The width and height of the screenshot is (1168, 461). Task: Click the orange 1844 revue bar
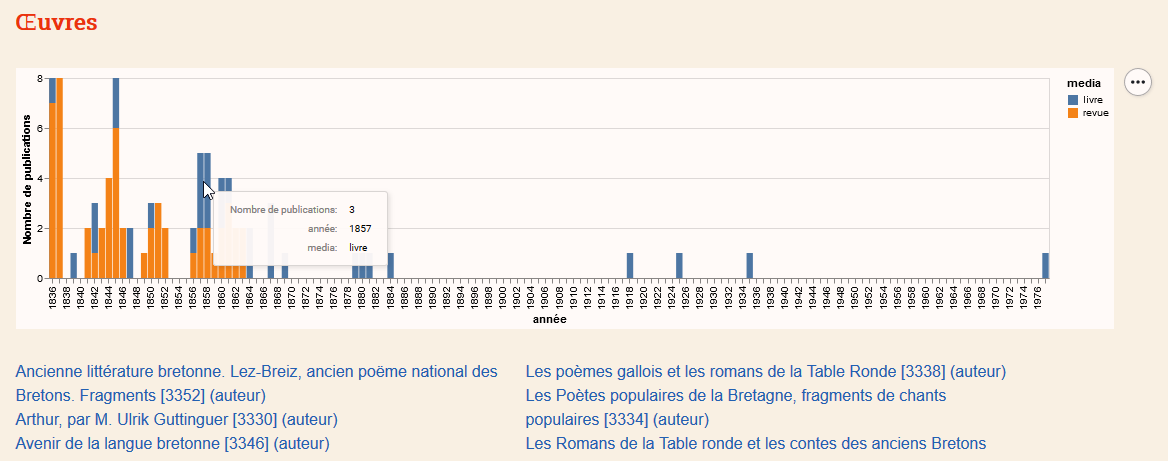(x=109, y=228)
